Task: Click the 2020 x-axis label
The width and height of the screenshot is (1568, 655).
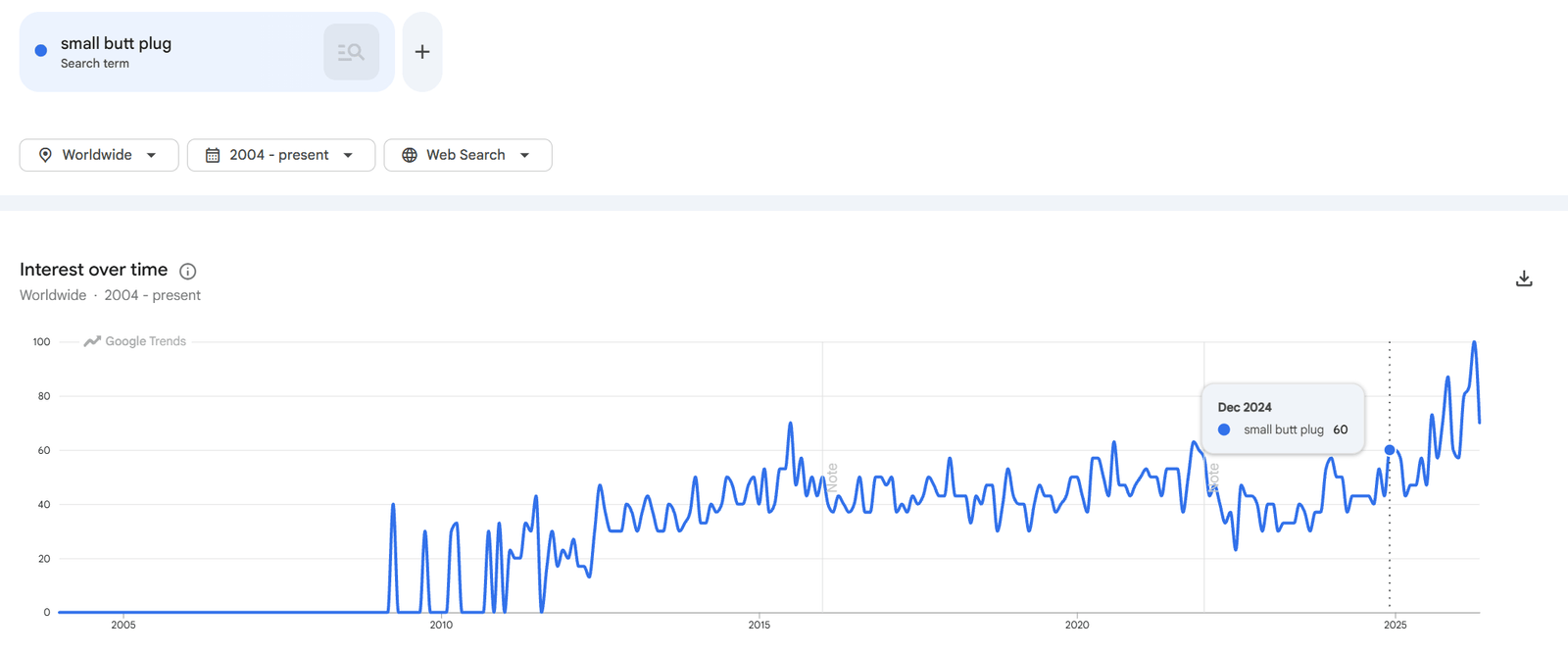Action: coord(1077,625)
